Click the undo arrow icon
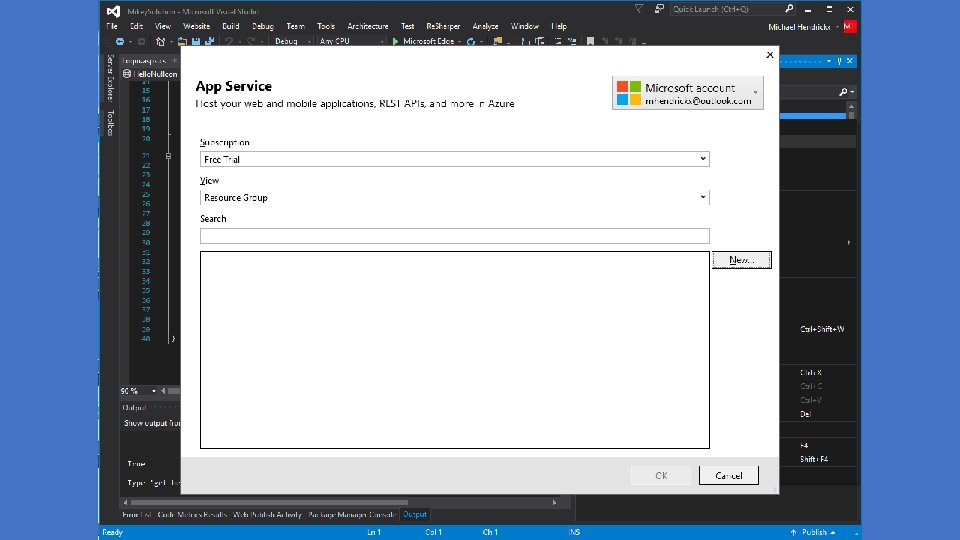This screenshot has width=960, height=540. click(229, 42)
